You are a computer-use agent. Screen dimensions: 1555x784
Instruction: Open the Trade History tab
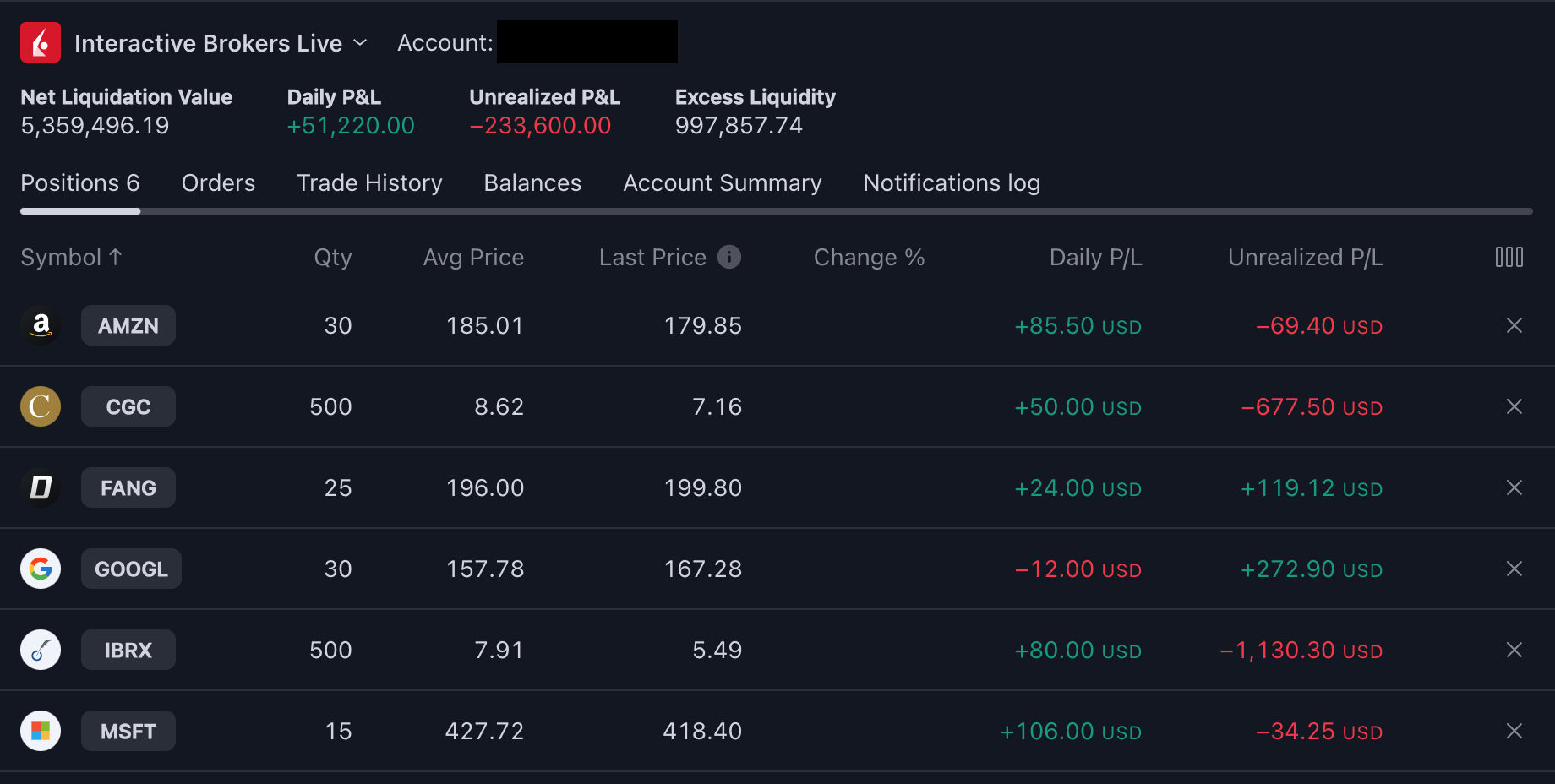369,183
